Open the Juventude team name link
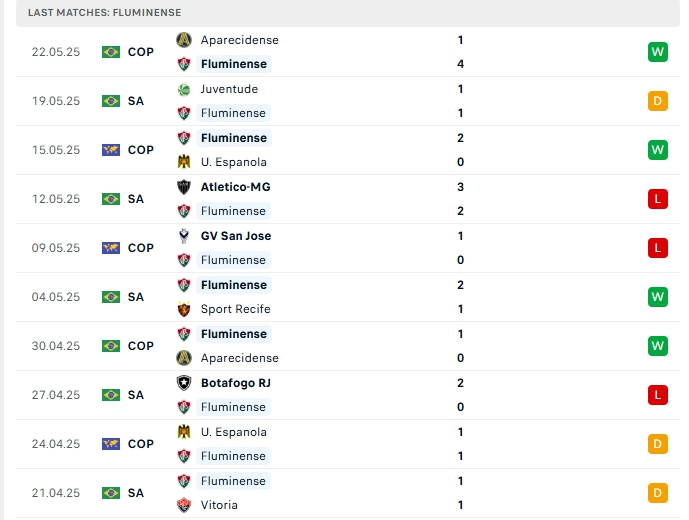 (229, 89)
